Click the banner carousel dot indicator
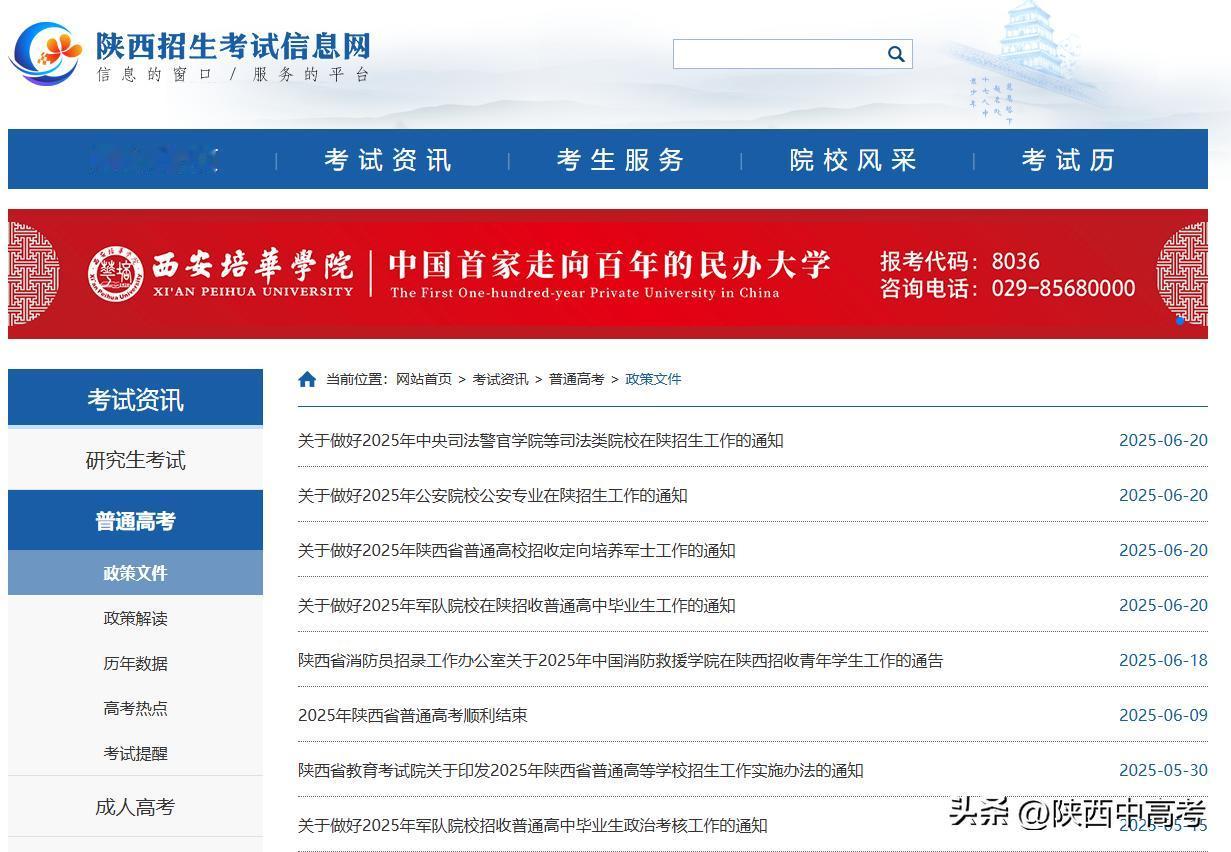The height and width of the screenshot is (852, 1231). tap(1180, 321)
